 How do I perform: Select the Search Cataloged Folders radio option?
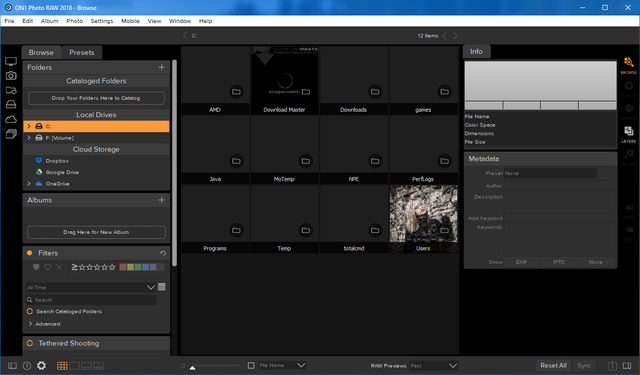pos(30,311)
